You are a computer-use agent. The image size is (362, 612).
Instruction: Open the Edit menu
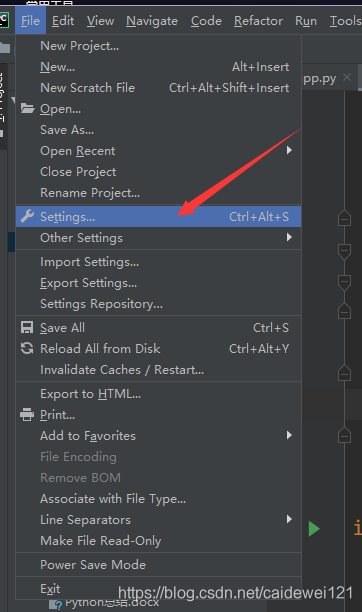point(63,21)
